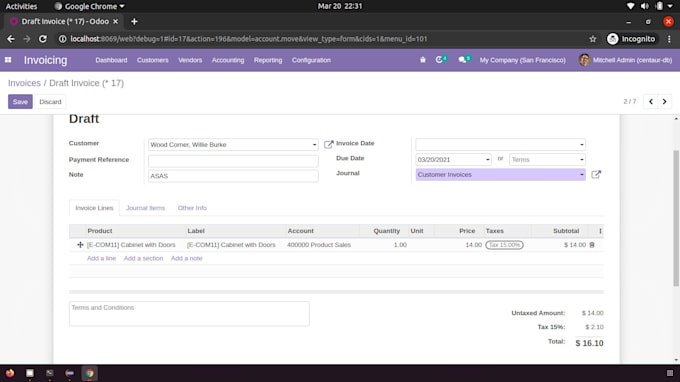The image size is (680, 382).
Task: Open optional columns menu in table header
Action: click(600, 231)
